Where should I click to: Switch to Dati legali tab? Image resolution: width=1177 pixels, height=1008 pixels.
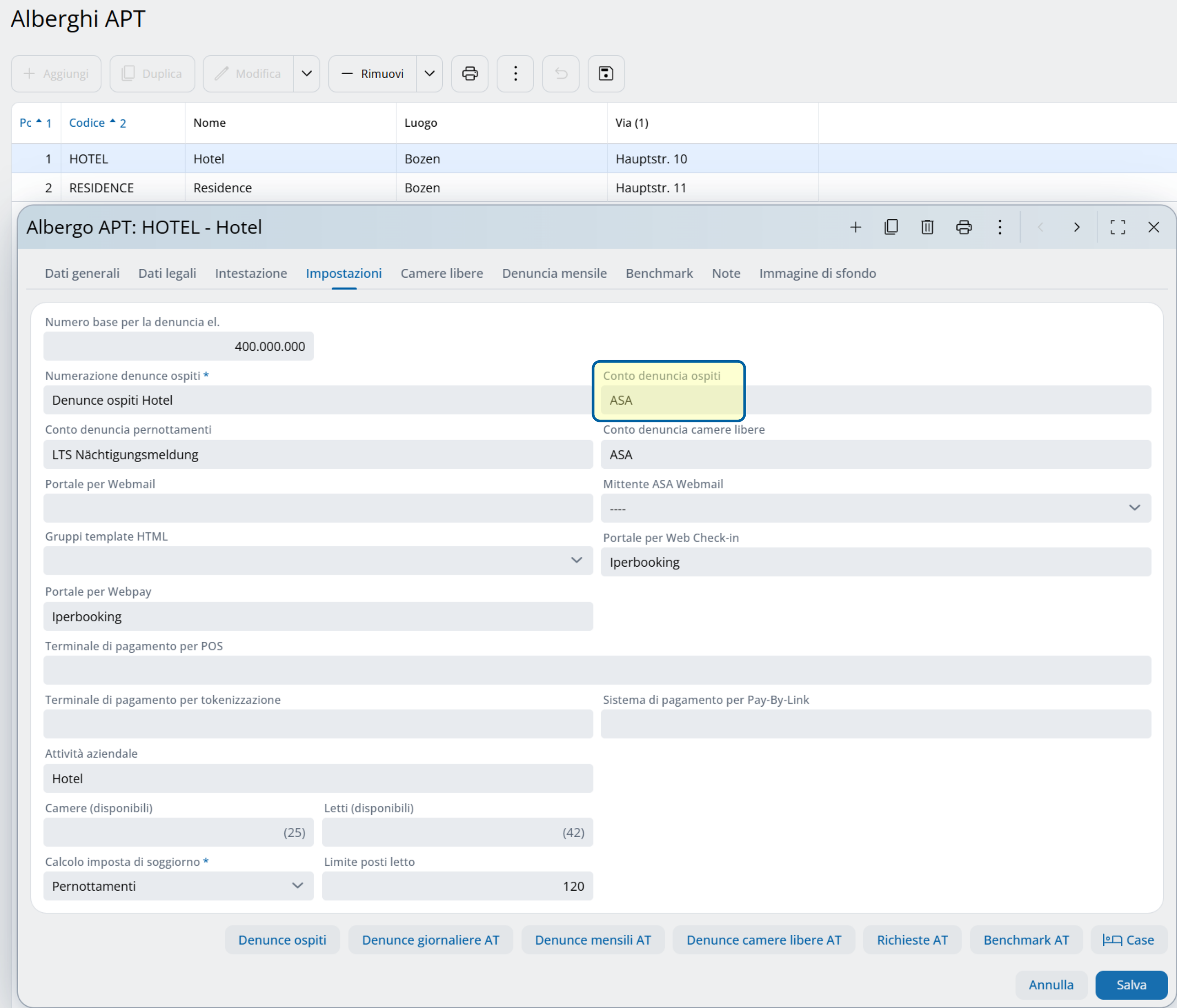(x=167, y=273)
